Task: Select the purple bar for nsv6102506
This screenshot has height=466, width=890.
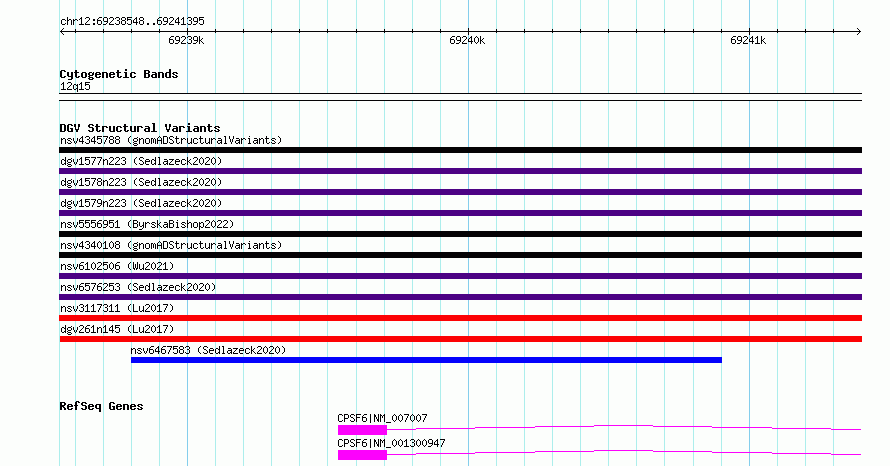Action: click(460, 276)
